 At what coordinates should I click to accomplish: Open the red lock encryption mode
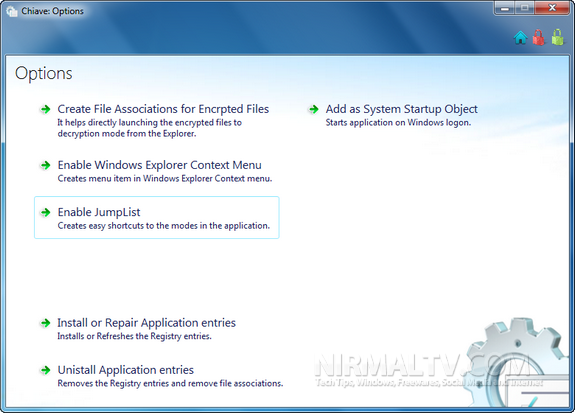(x=539, y=37)
